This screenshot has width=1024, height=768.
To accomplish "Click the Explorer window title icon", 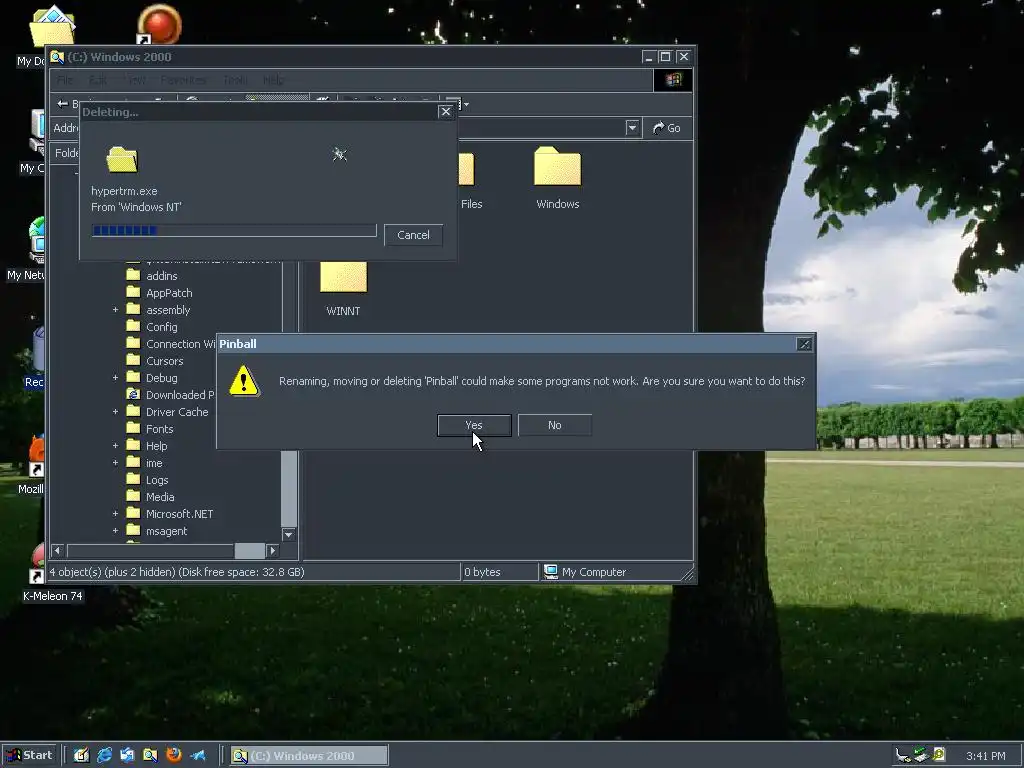I will coord(57,57).
